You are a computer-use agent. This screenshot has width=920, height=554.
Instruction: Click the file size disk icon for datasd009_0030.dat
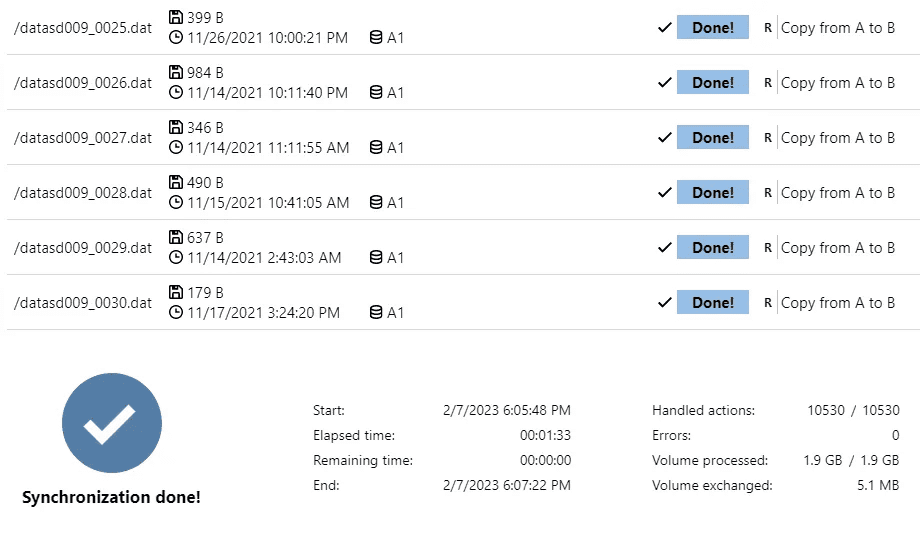177,292
